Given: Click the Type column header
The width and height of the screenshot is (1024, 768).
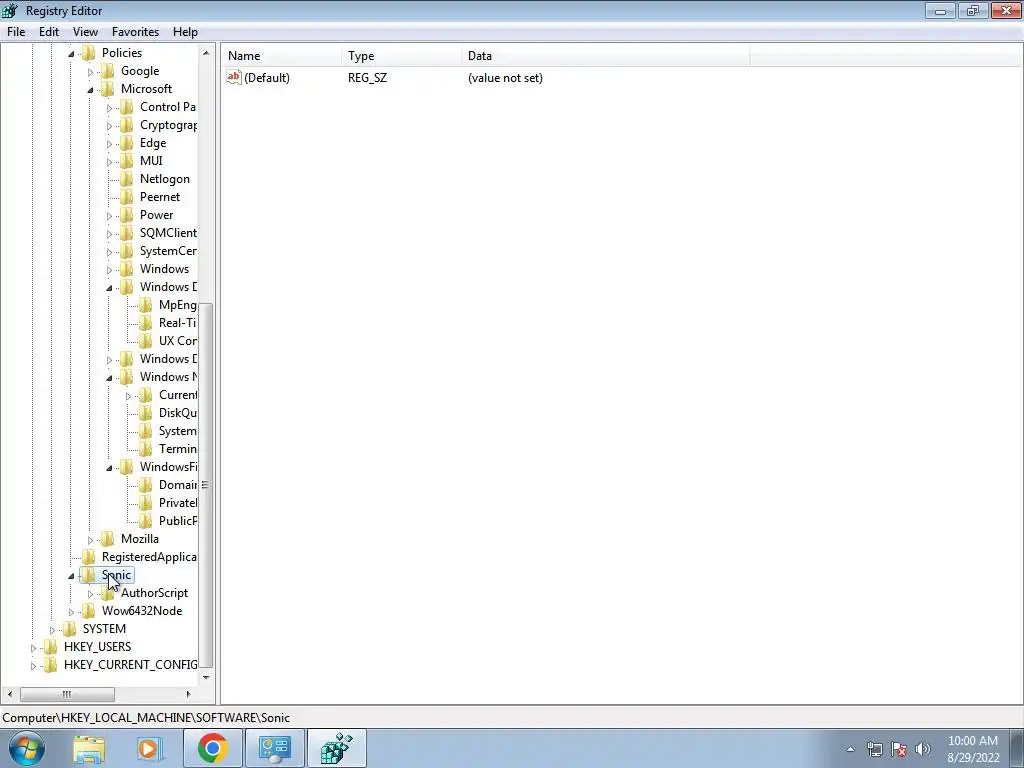Looking at the screenshot, I should 401,56.
